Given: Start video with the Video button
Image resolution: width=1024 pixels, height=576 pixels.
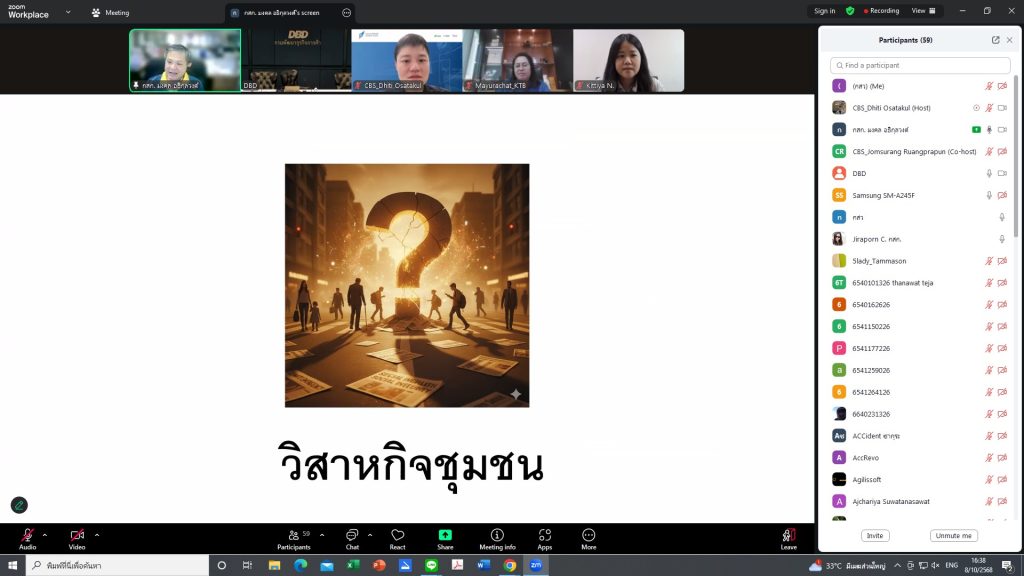Looking at the screenshot, I should pyautogui.click(x=77, y=538).
